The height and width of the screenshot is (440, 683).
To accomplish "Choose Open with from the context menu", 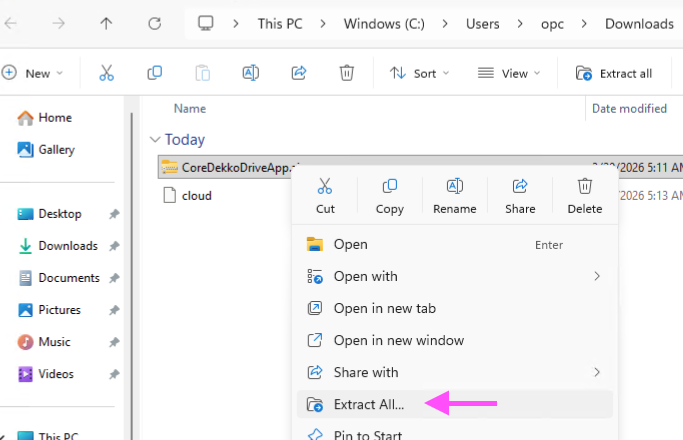I will coord(454,276).
